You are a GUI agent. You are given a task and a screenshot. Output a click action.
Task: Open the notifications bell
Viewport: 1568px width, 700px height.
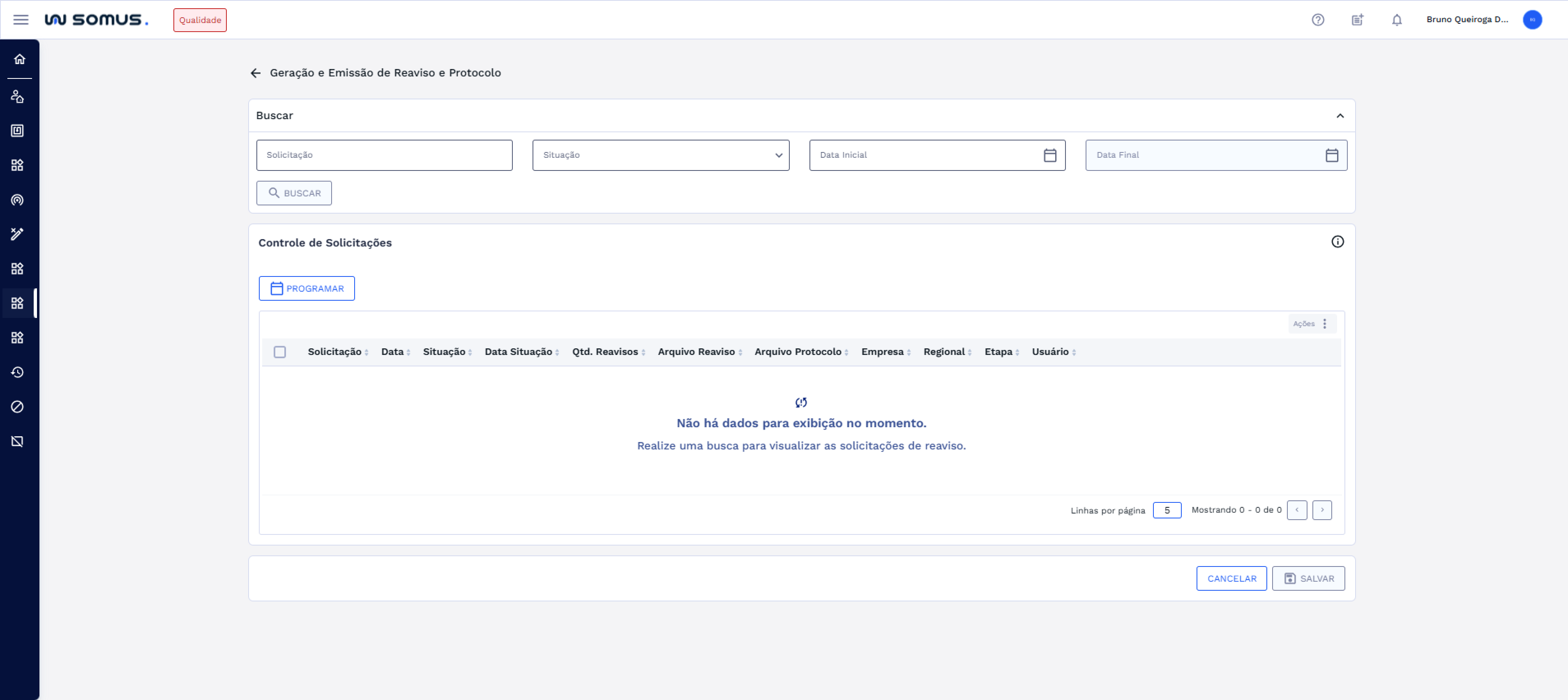(x=1396, y=19)
